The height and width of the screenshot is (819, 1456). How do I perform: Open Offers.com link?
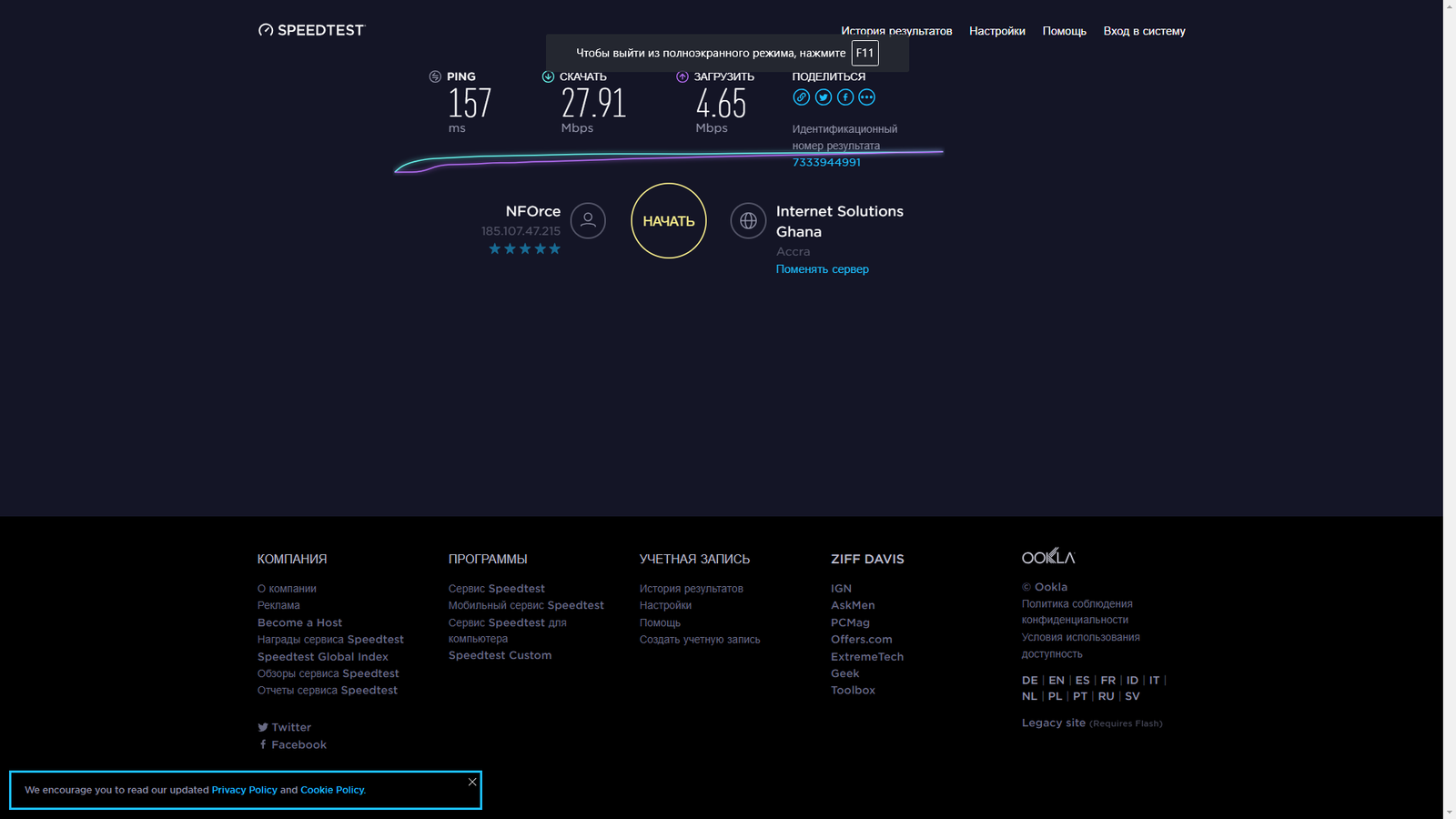(861, 640)
